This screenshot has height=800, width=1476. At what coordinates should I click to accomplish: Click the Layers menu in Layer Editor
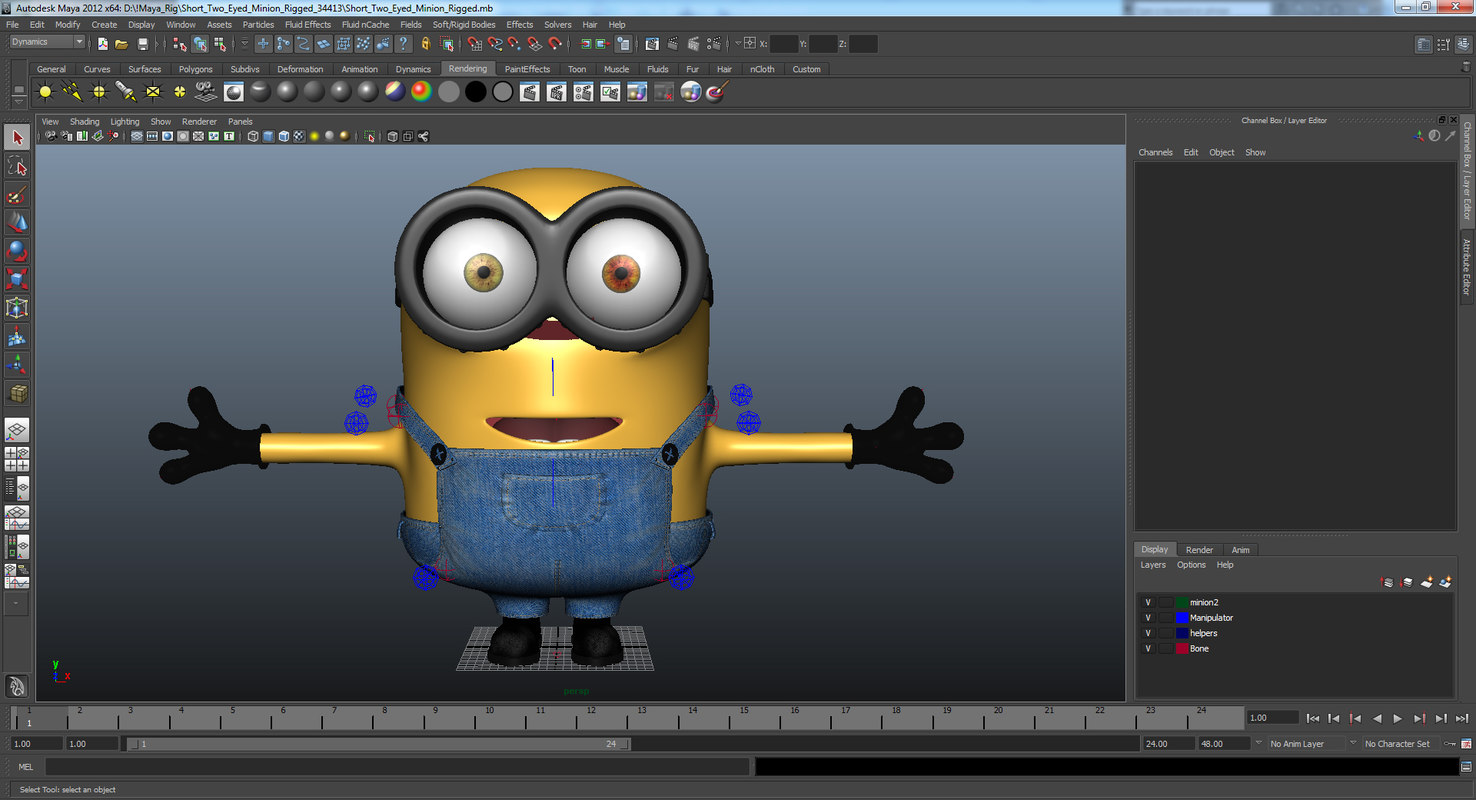coord(1153,565)
